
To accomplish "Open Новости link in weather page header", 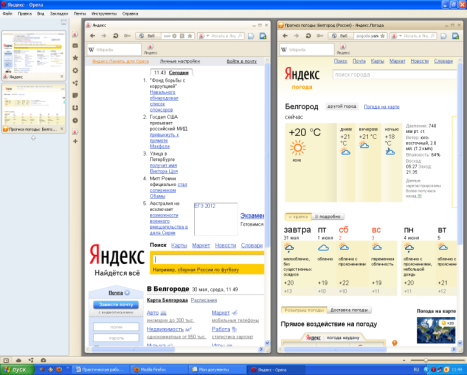I will click(x=419, y=61).
